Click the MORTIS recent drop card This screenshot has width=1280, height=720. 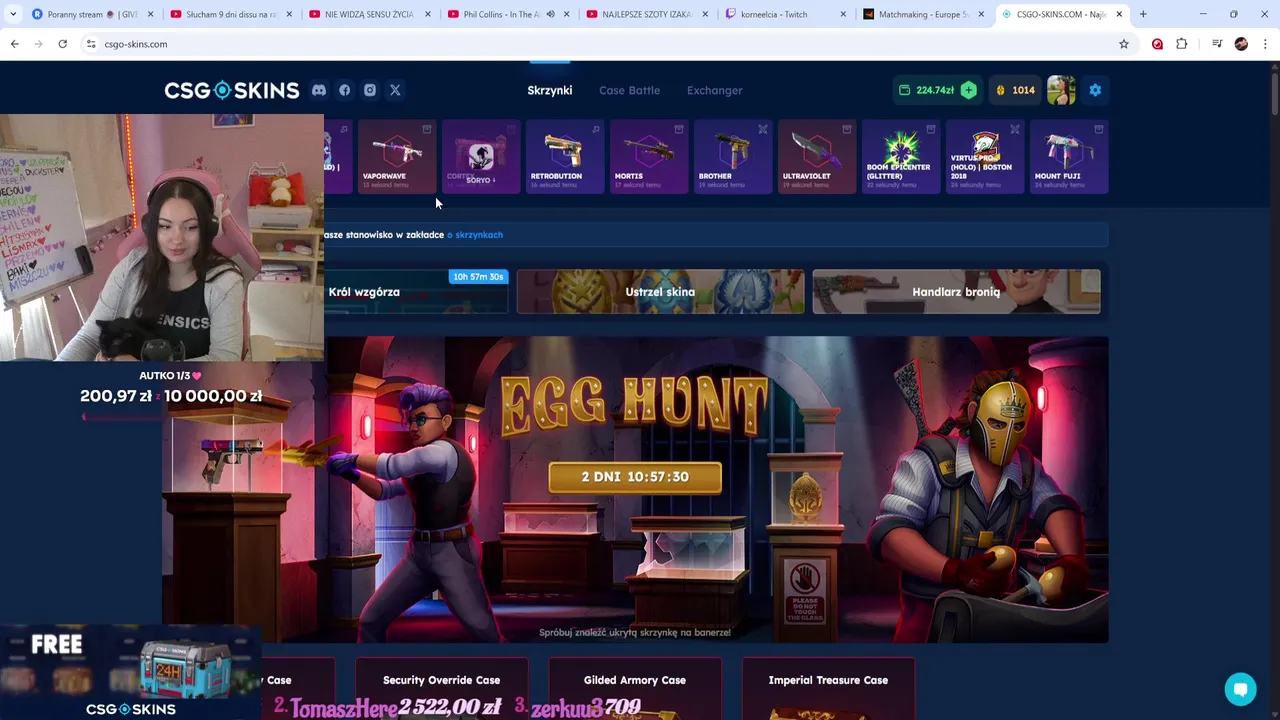(x=649, y=156)
